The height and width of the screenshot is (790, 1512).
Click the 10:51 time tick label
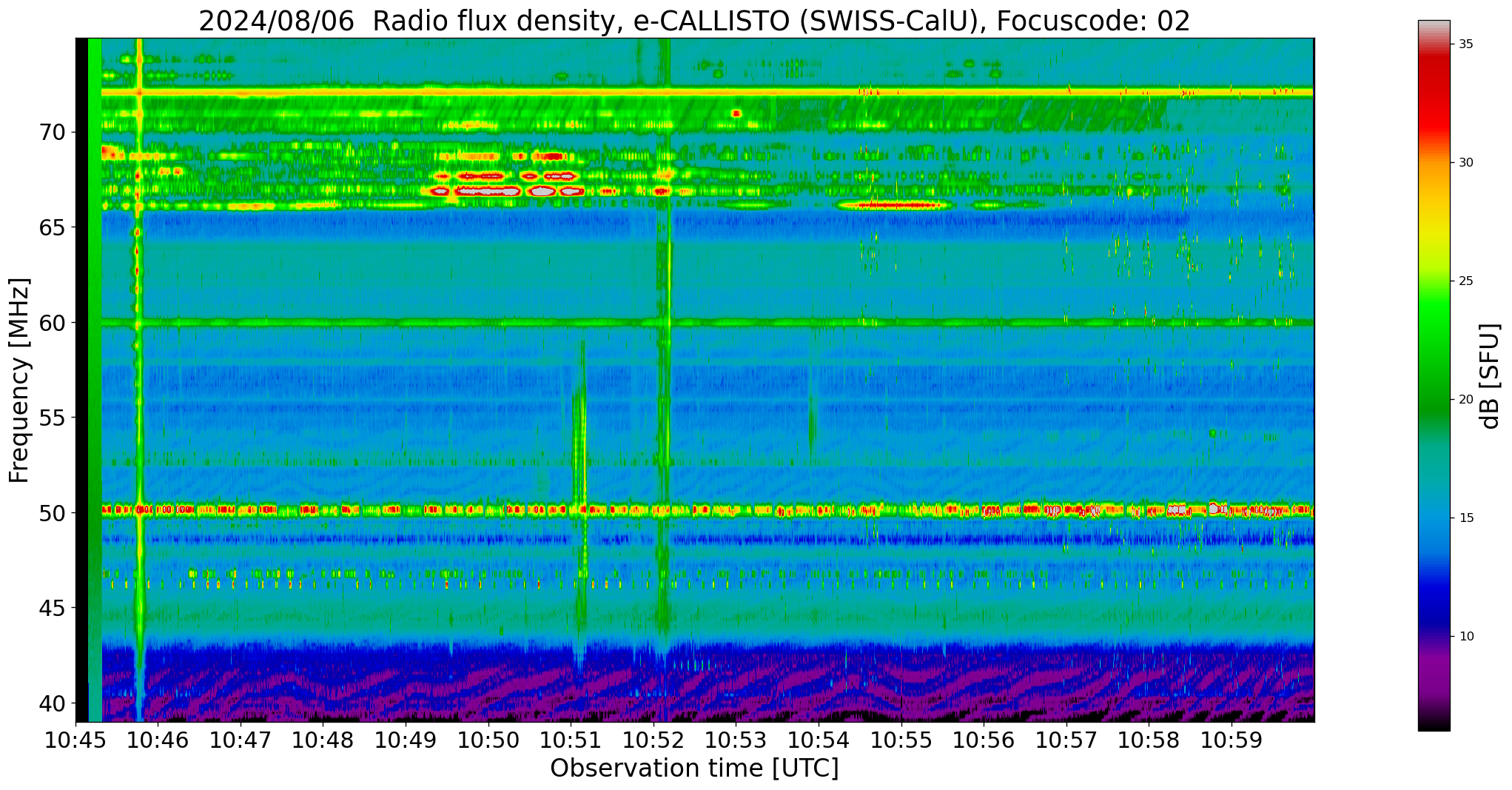point(571,740)
